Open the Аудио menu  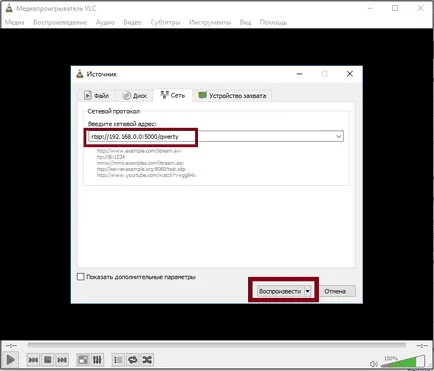click(x=105, y=22)
